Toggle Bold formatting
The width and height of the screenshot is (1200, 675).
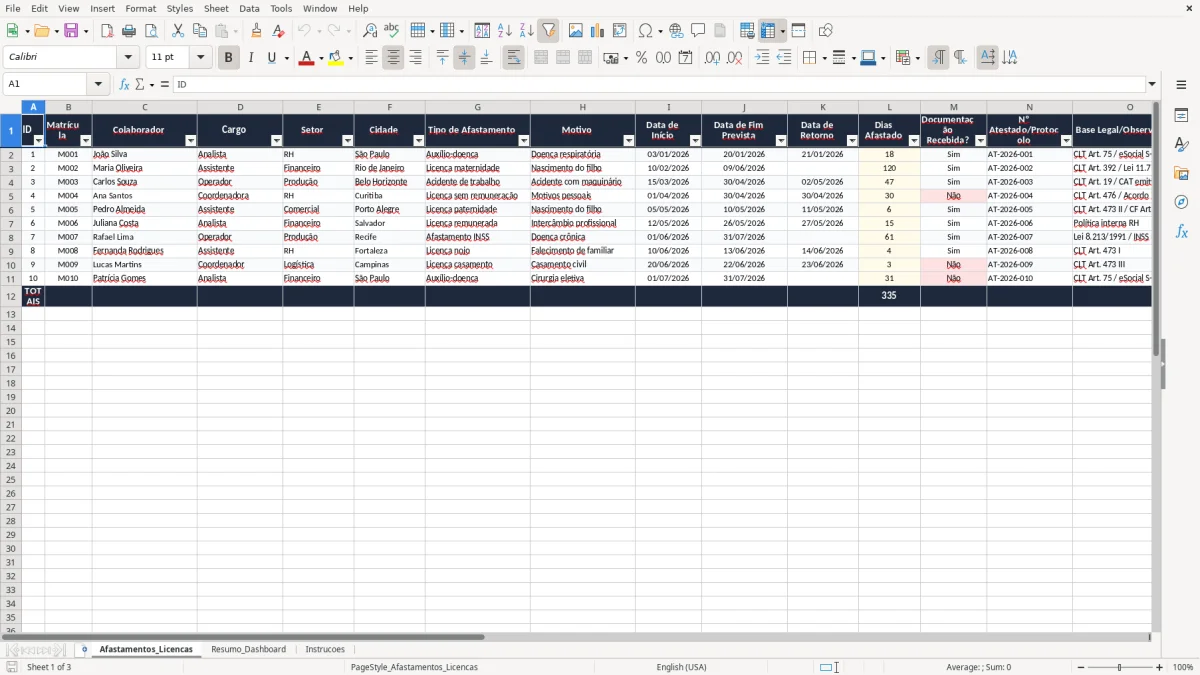(228, 58)
